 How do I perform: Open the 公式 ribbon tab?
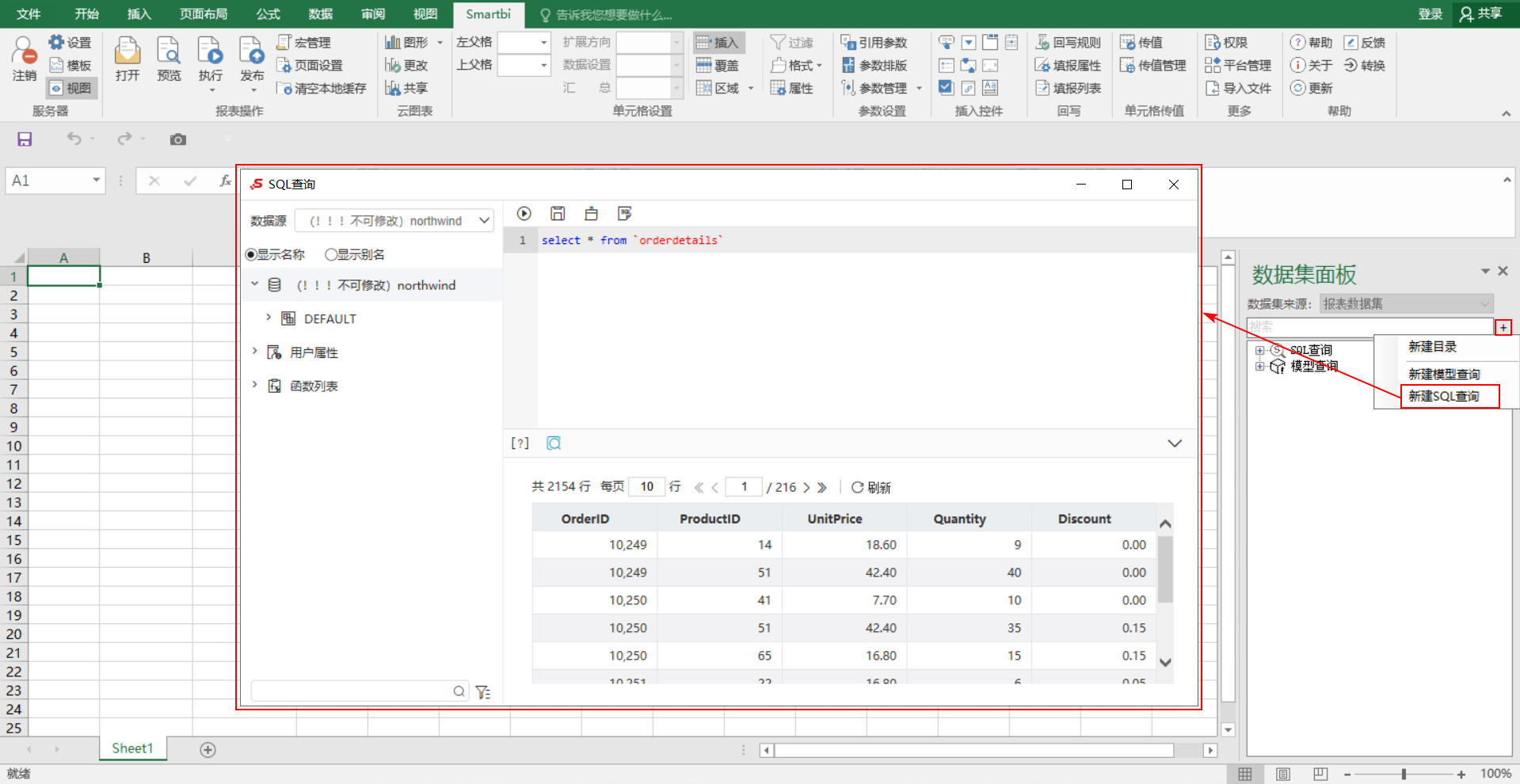click(x=268, y=14)
